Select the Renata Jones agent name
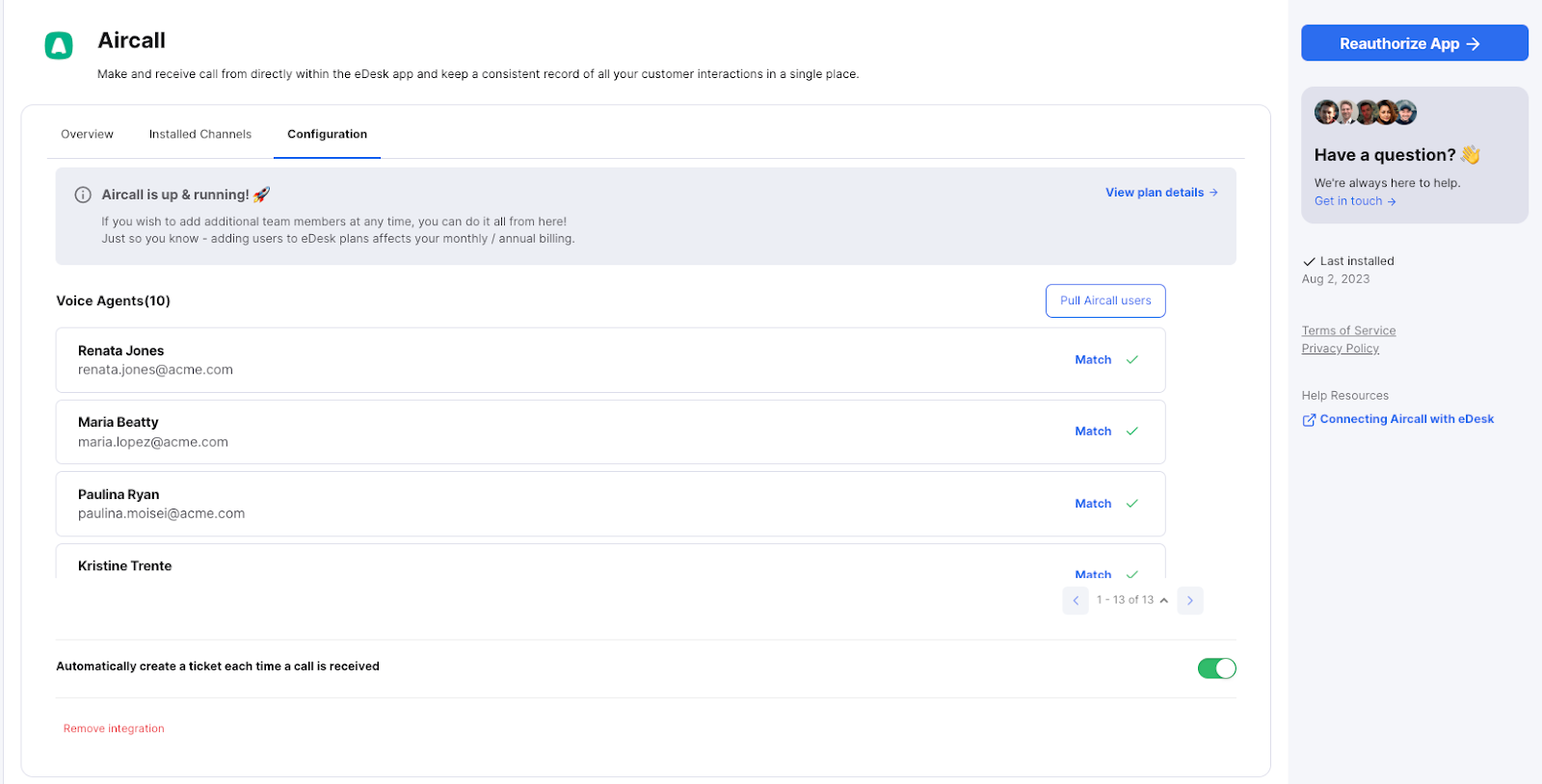Screen dimensions: 1542x784 (x=120, y=351)
